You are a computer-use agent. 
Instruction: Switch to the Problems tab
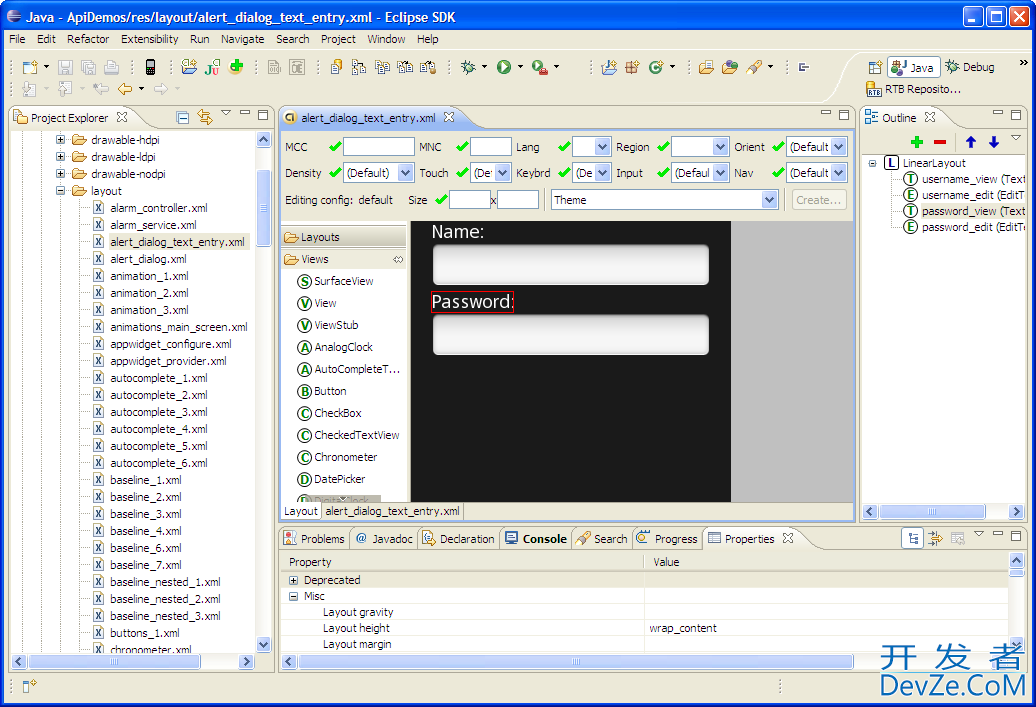click(314, 539)
